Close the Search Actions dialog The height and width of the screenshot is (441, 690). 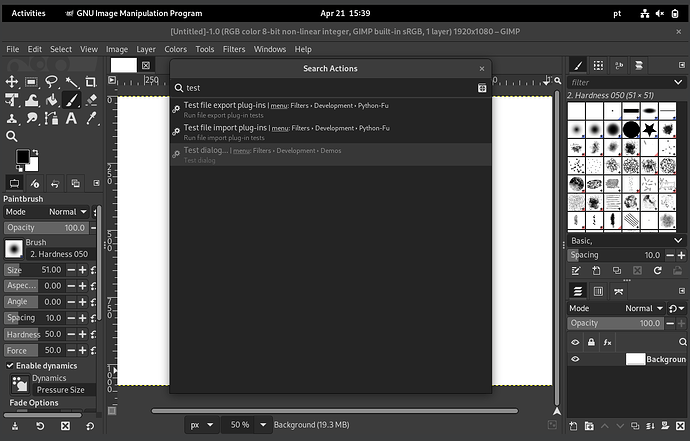tap(482, 69)
